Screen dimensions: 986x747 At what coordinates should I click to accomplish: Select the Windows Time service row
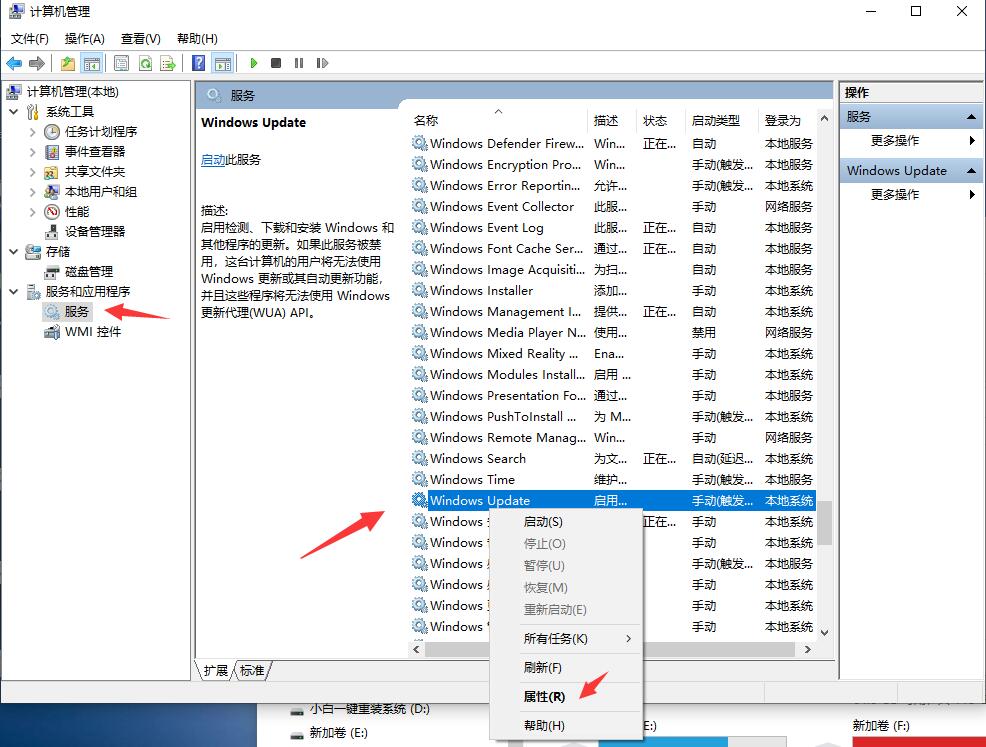click(613, 480)
